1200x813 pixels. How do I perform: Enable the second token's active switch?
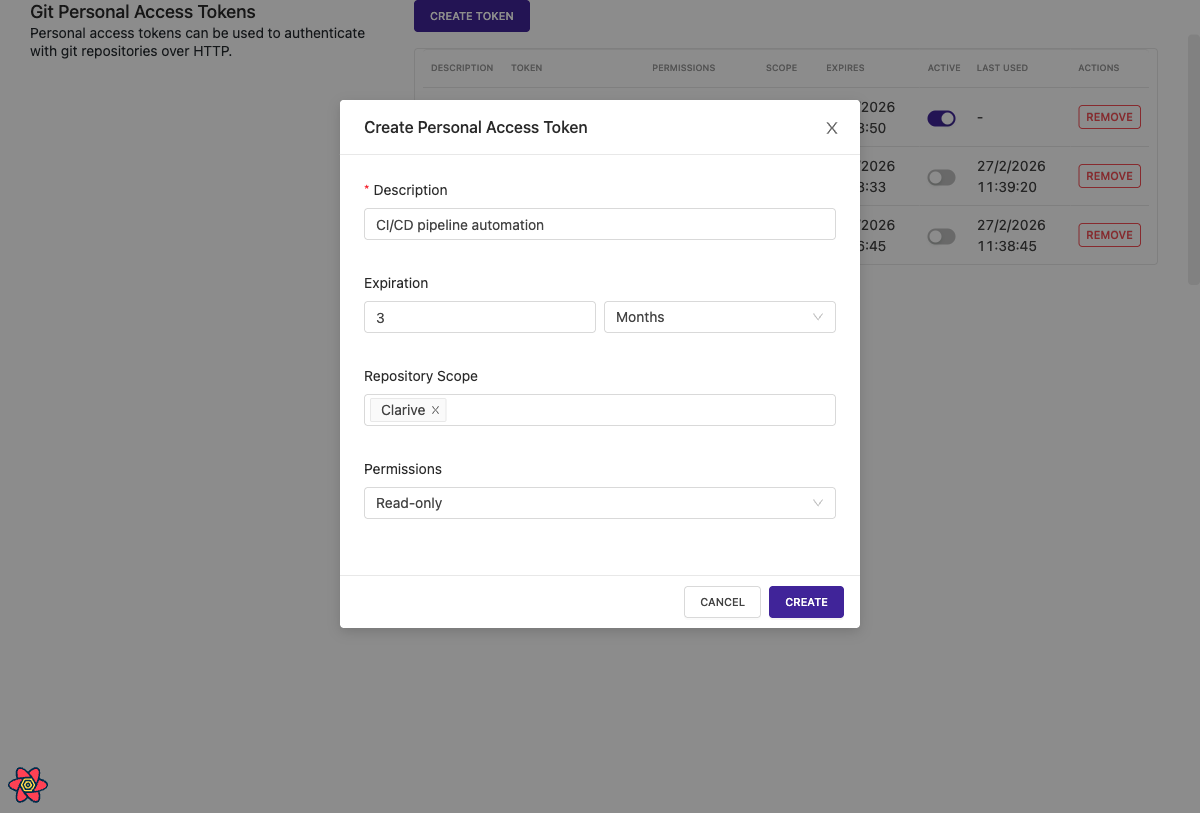(x=941, y=177)
